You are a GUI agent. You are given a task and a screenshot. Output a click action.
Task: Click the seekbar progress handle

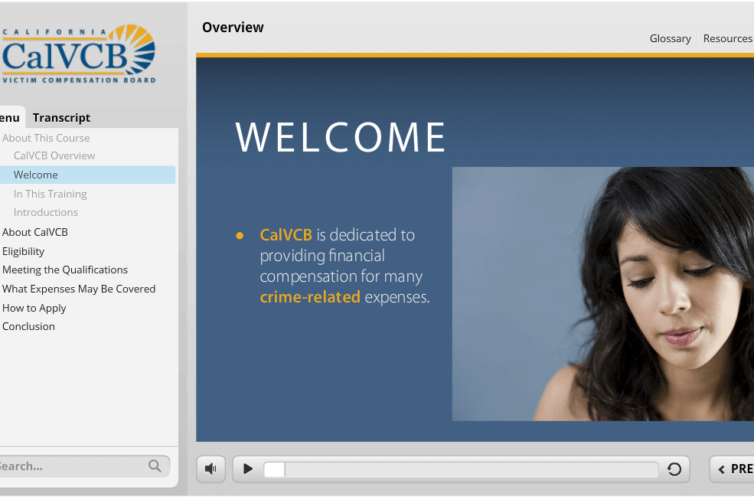[x=274, y=470]
